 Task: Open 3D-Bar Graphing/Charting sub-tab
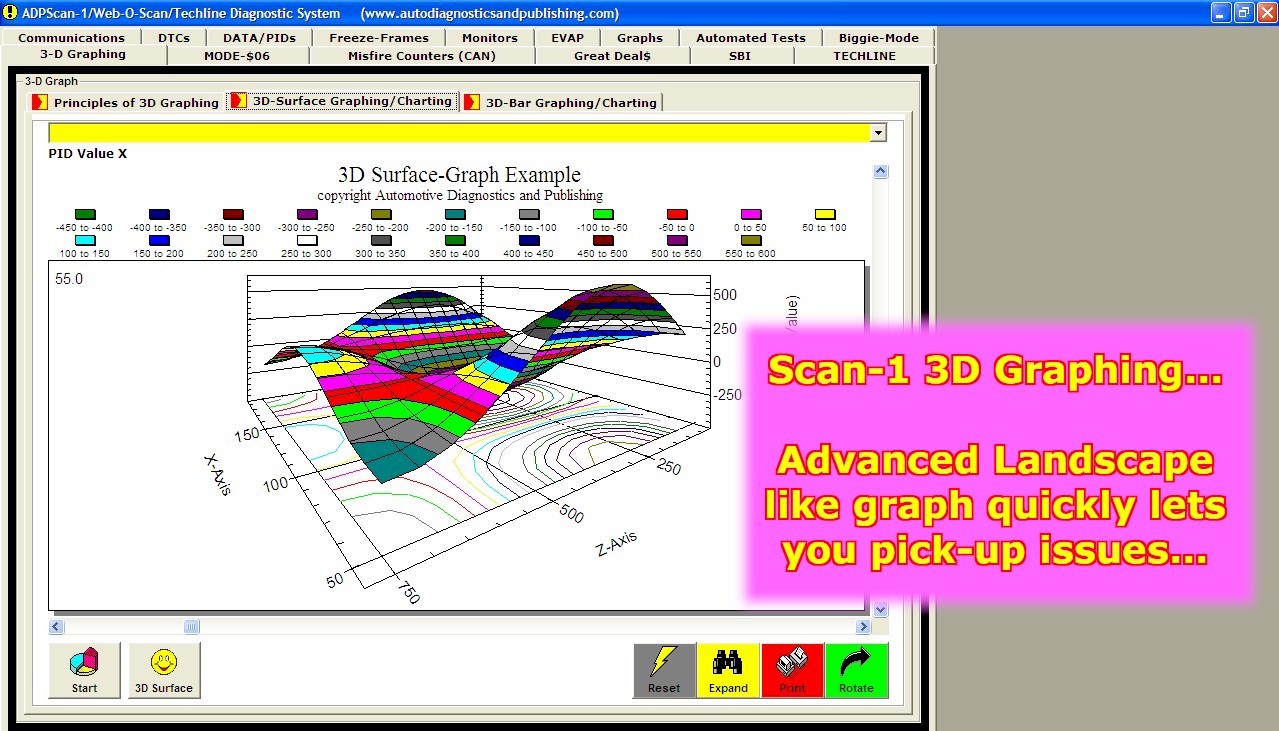[x=561, y=102]
